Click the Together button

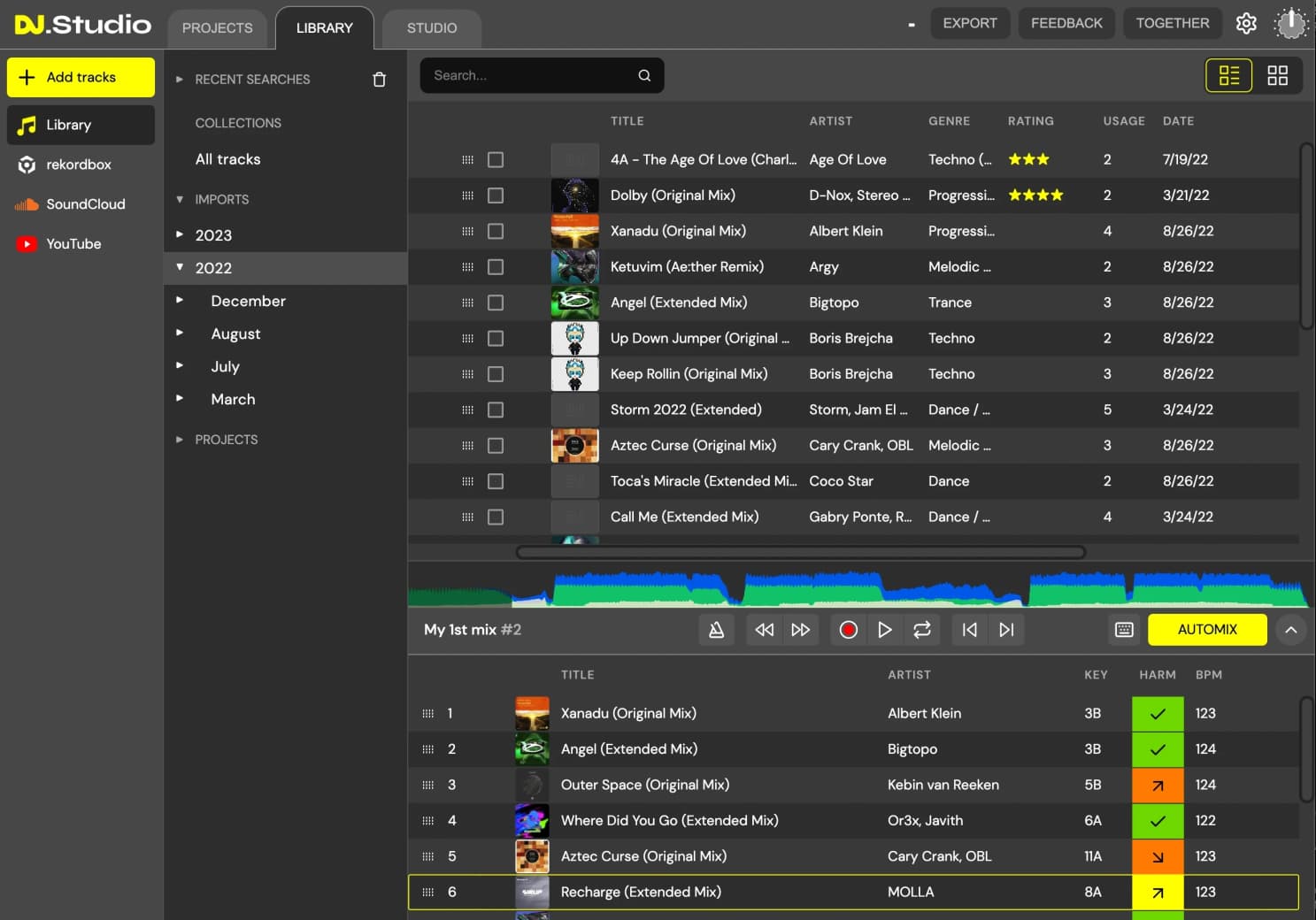pyautogui.click(x=1172, y=23)
